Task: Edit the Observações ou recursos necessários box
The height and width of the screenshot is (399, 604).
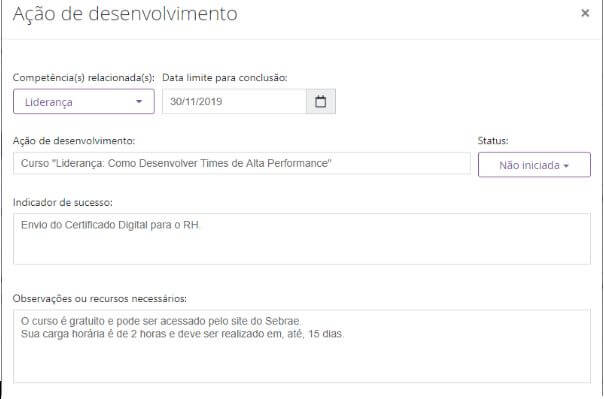Action: point(302,346)
